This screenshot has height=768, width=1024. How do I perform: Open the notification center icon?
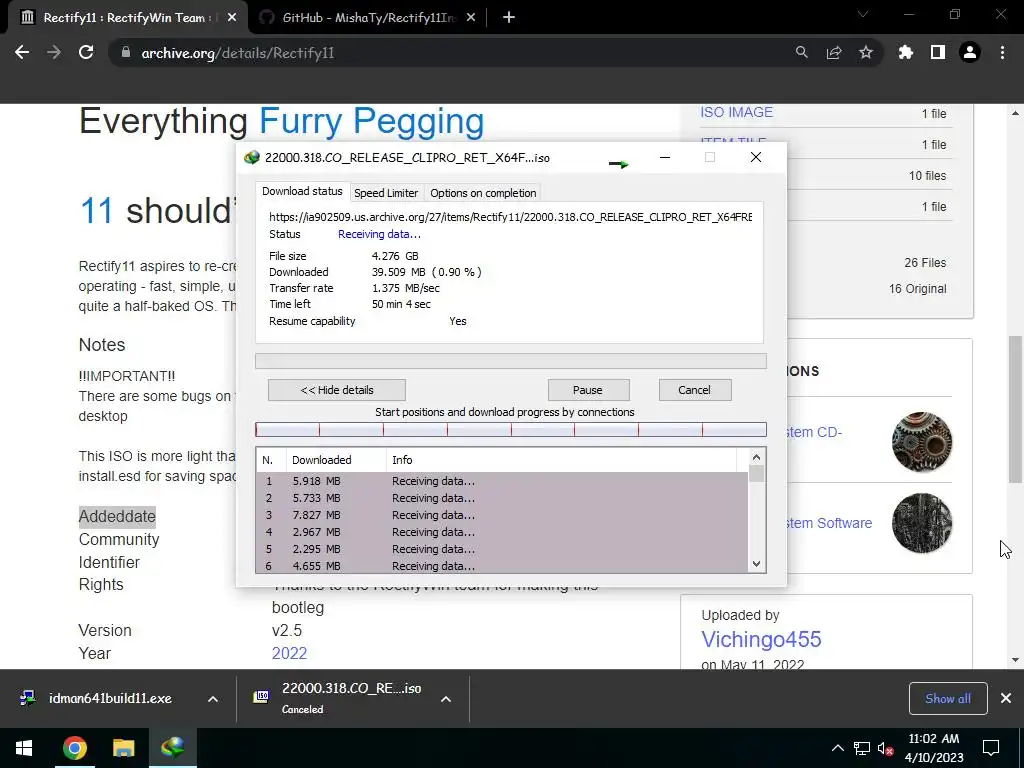(x=991, y=748)
